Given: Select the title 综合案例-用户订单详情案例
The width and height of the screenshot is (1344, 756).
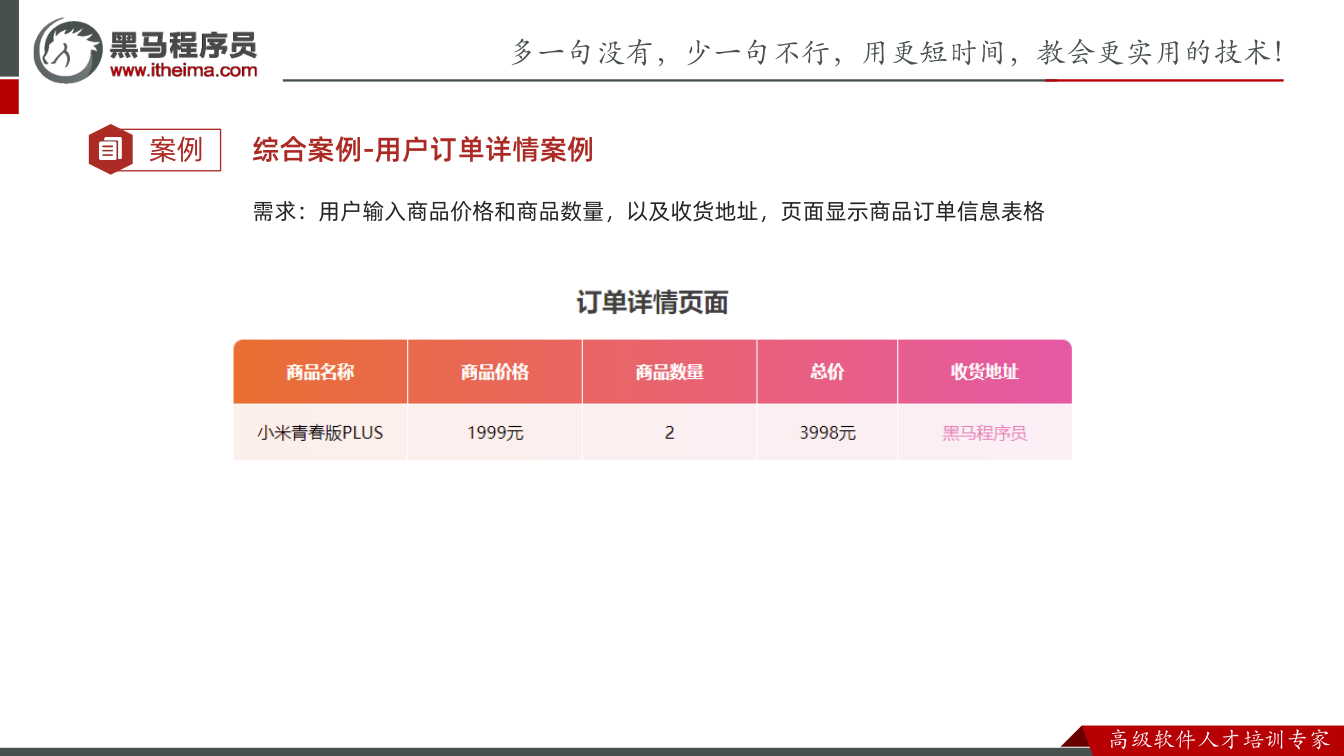Looking at the screenshot, I should coord(423,150).
